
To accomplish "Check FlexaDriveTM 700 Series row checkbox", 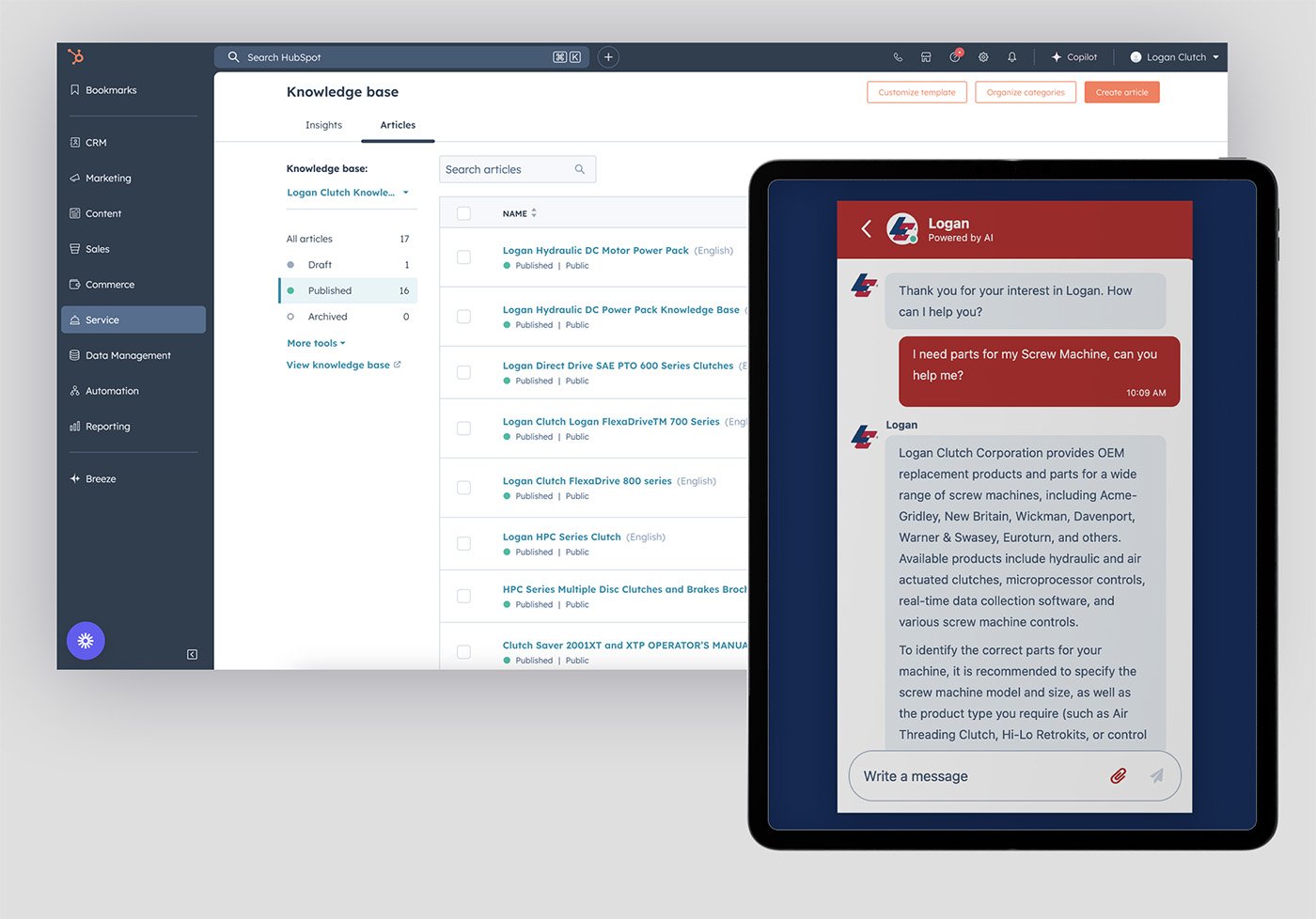I will [x=463, y=428].
